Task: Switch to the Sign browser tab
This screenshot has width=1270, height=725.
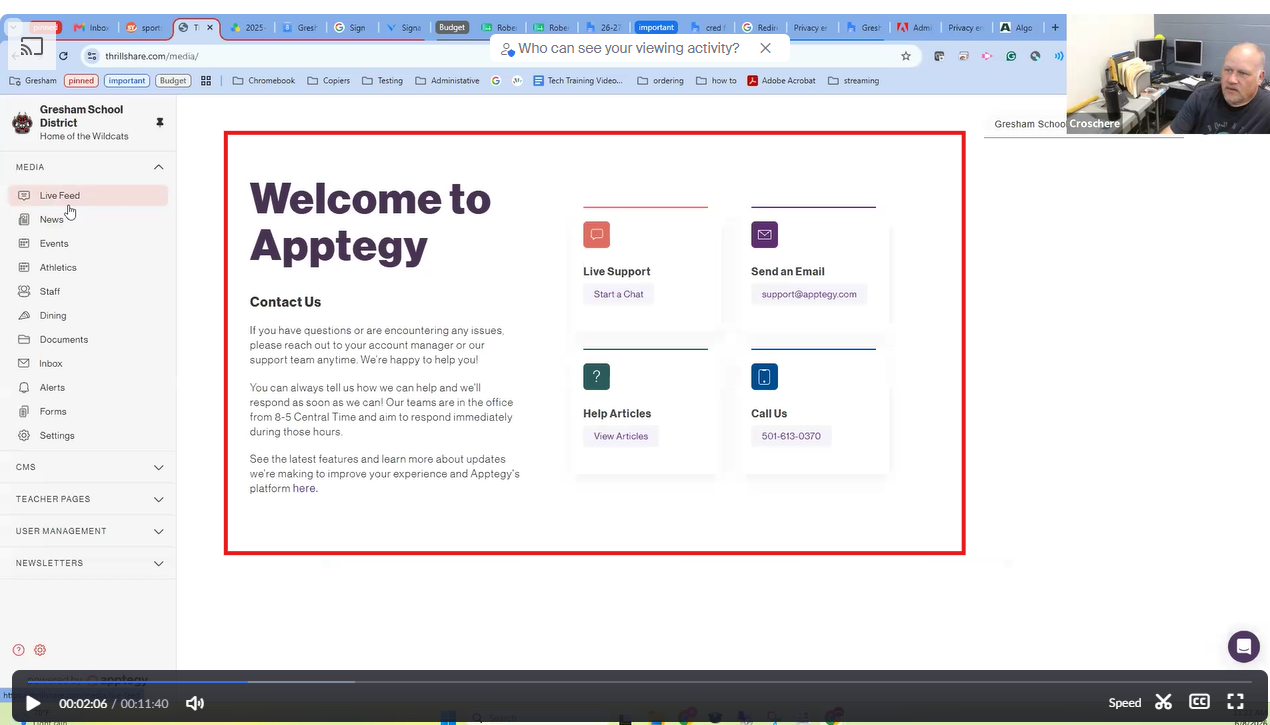Action: 350,28
